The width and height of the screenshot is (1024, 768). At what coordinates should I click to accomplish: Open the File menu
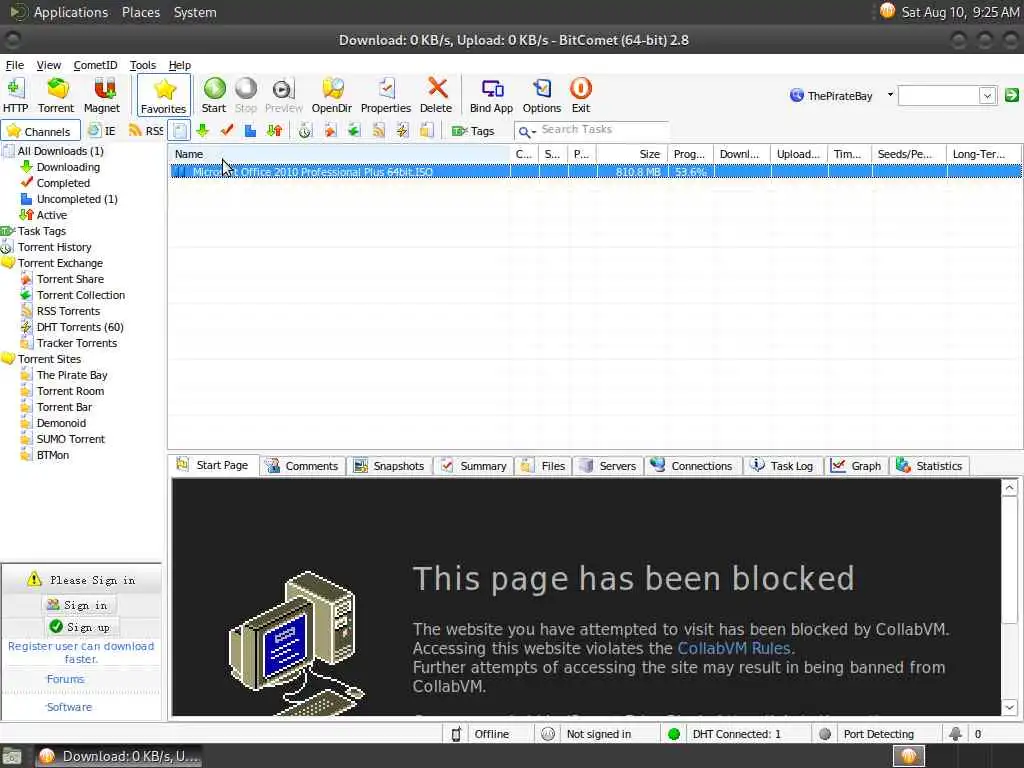(x=14, y=65)
